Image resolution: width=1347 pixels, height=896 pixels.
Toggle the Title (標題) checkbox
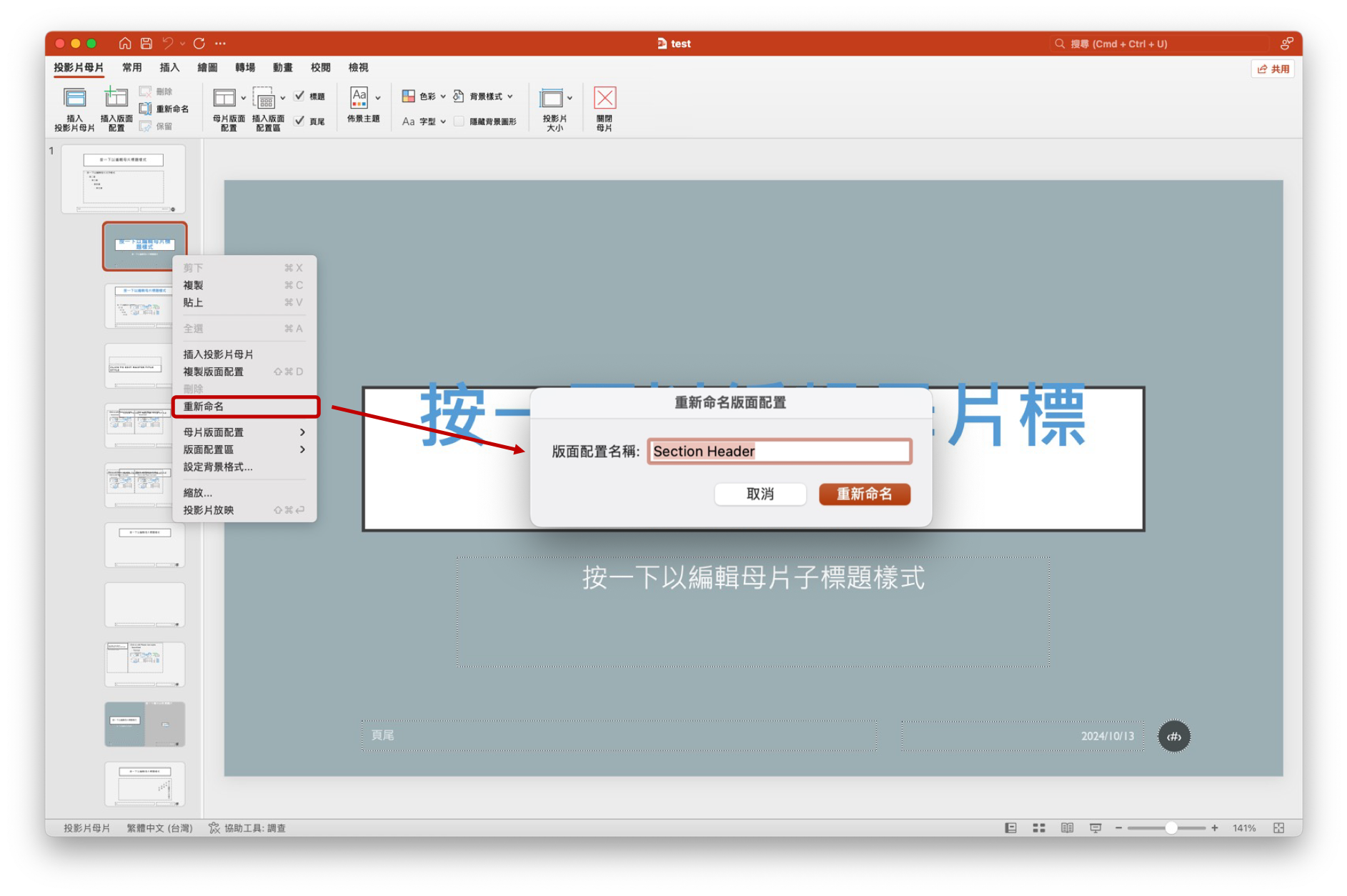pyautogui.click(x=299, y=96)
